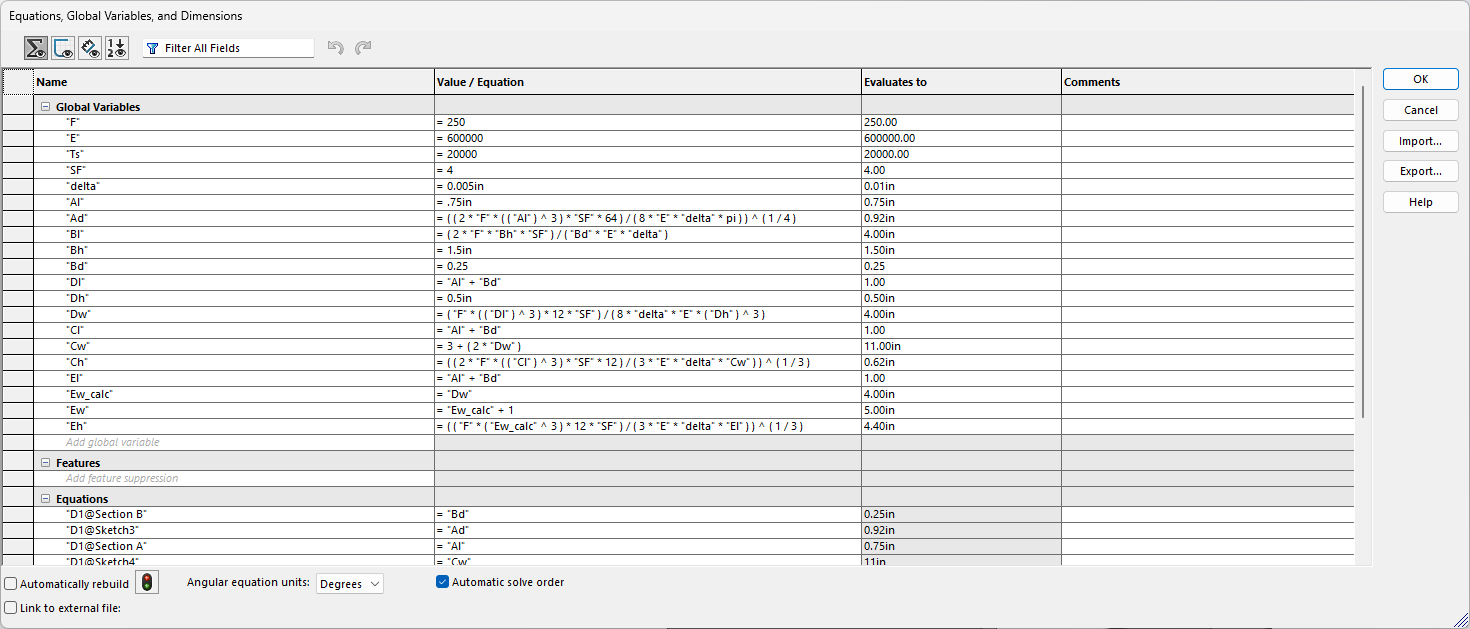This screenshot has height=629, width=1470.
Task: Click the Filter All Fields input
Action: tap(228, 48)
